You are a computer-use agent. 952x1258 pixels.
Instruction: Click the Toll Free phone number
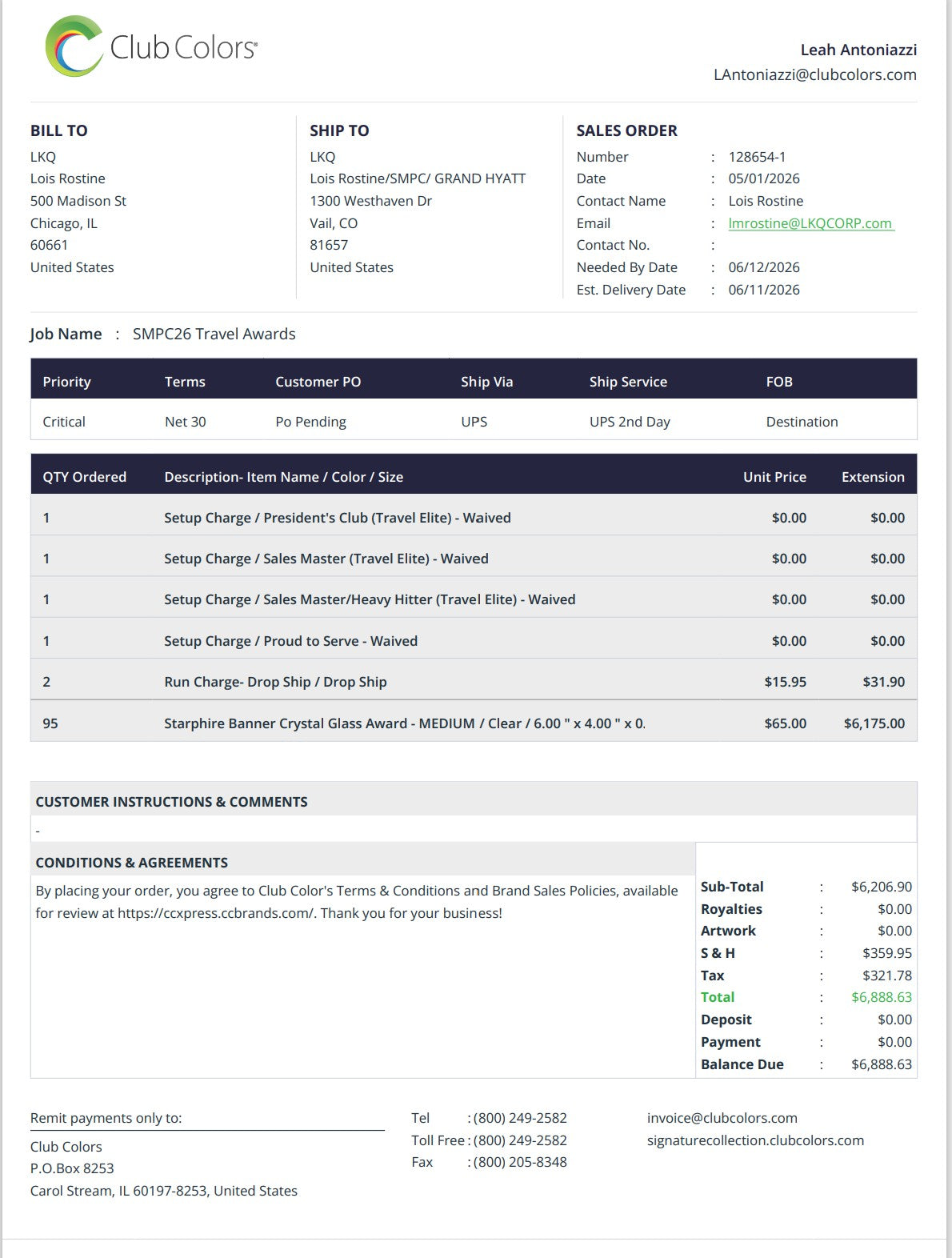520,1140
